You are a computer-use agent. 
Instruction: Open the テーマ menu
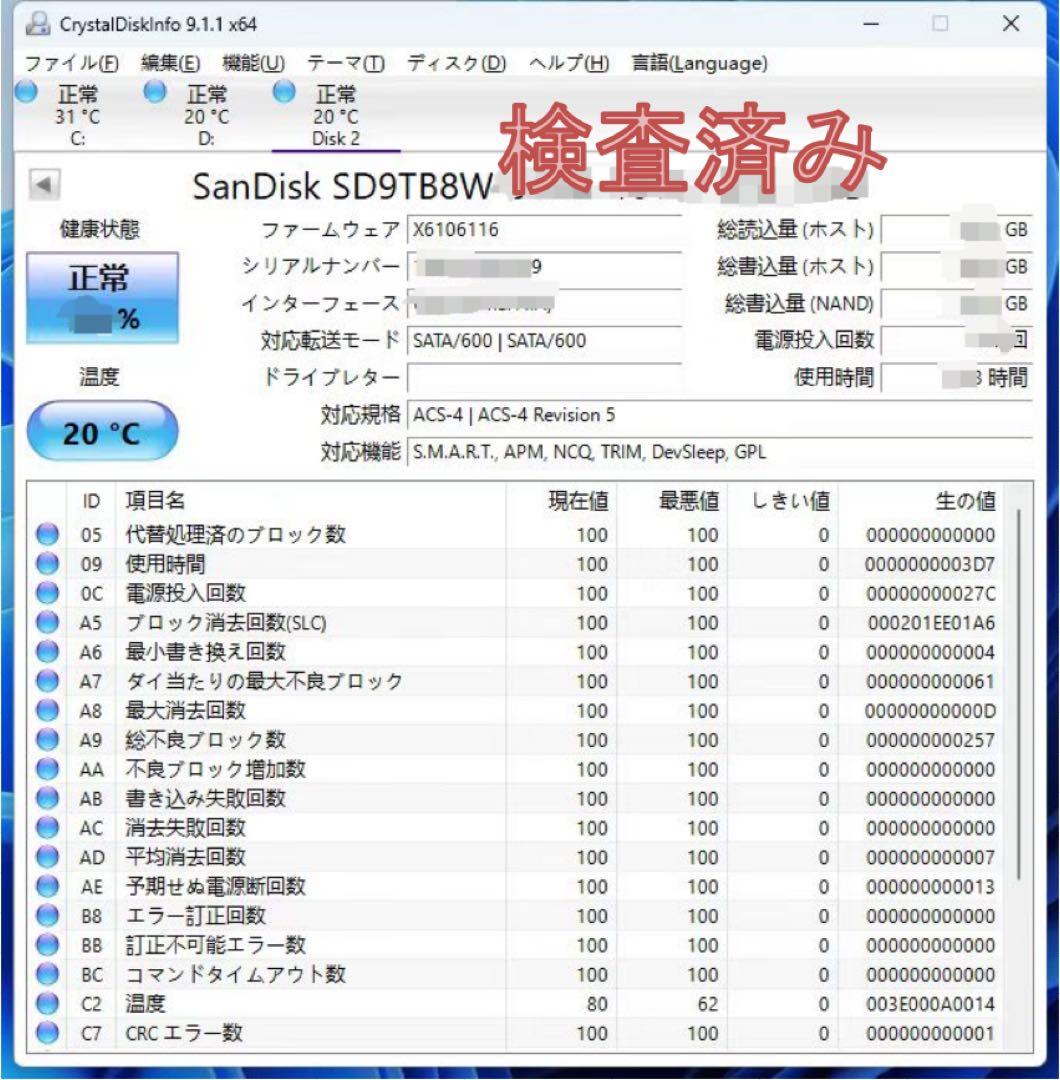pos(345,62)
